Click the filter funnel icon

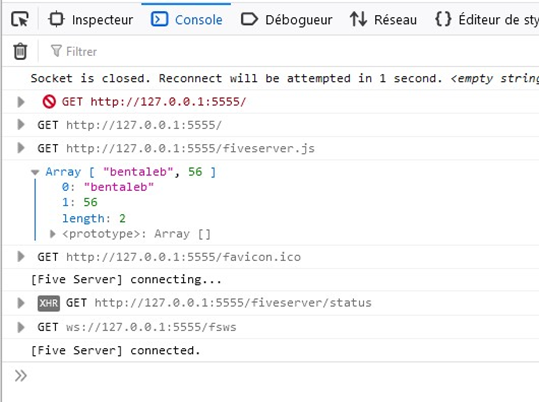coord(56,51)
